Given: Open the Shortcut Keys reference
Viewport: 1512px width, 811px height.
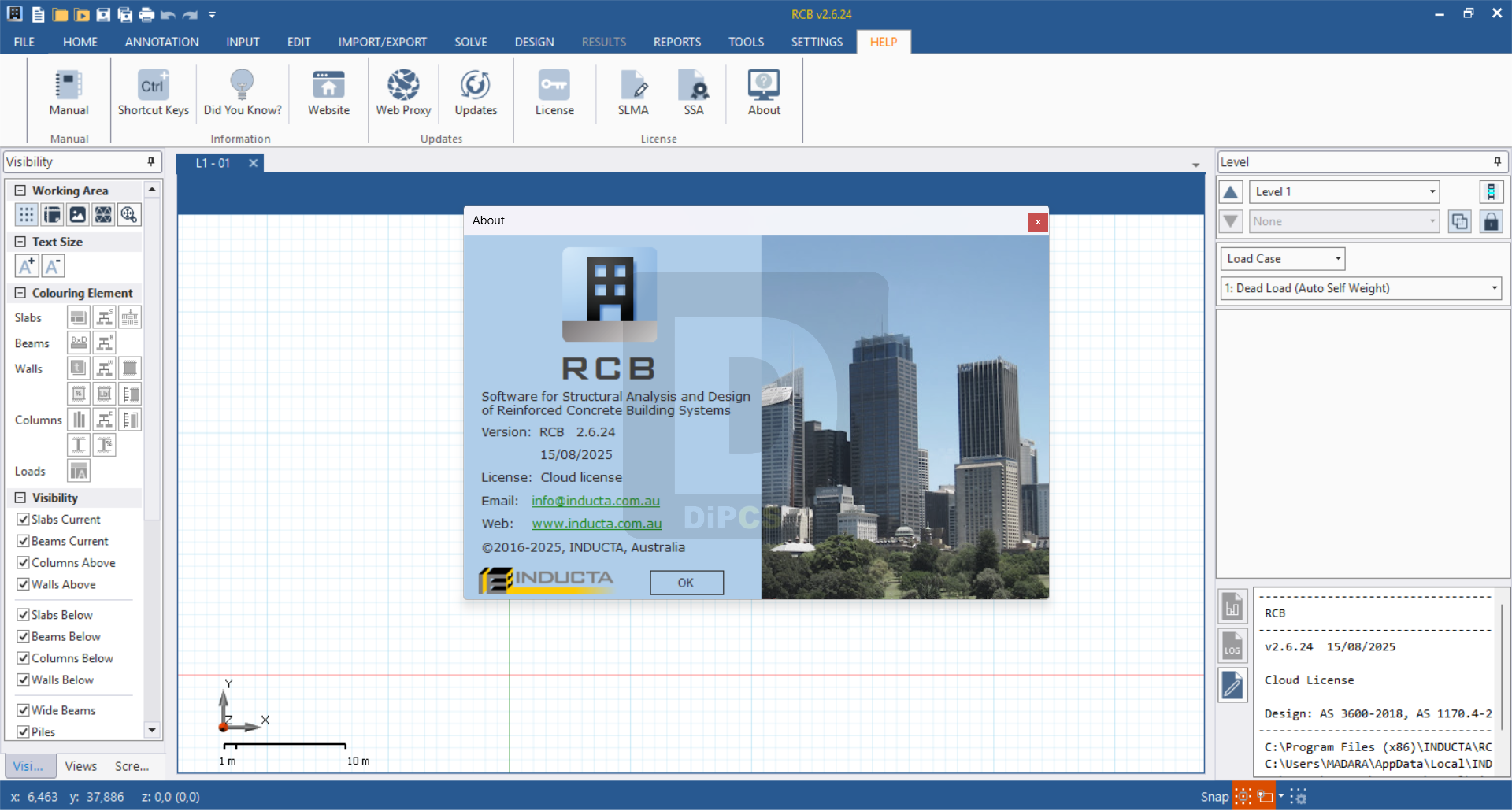Looking at the screenshot, I should pyautogui.click(x=153, y=93).
